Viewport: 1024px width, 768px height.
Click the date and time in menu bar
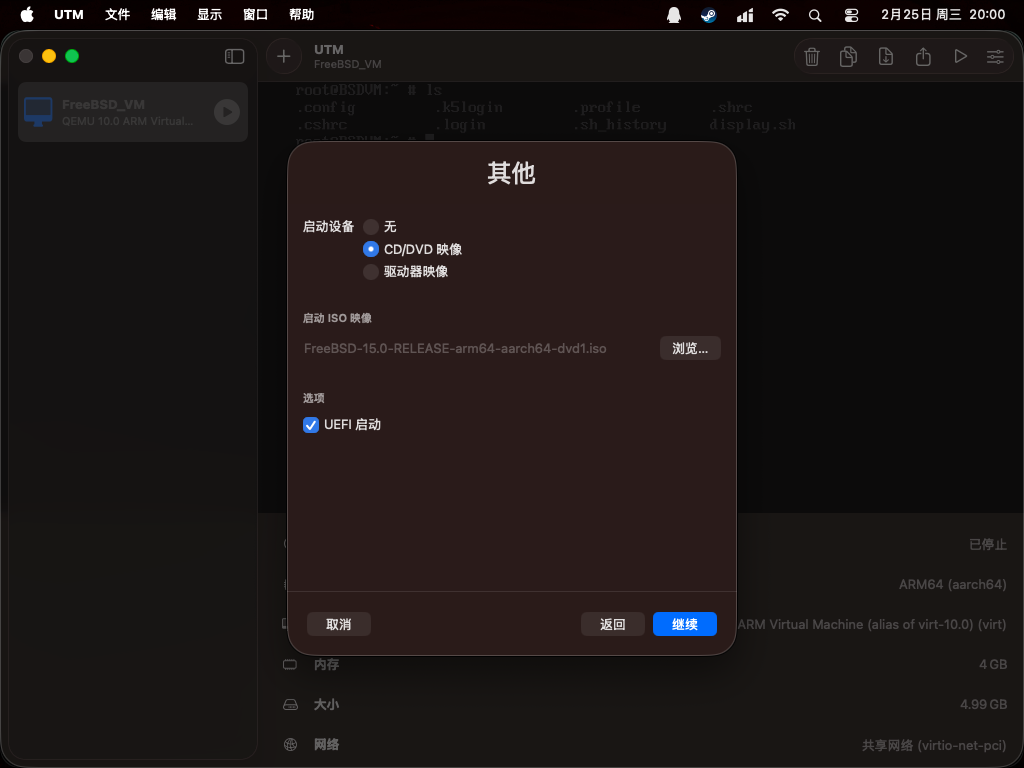coord(943,14)
